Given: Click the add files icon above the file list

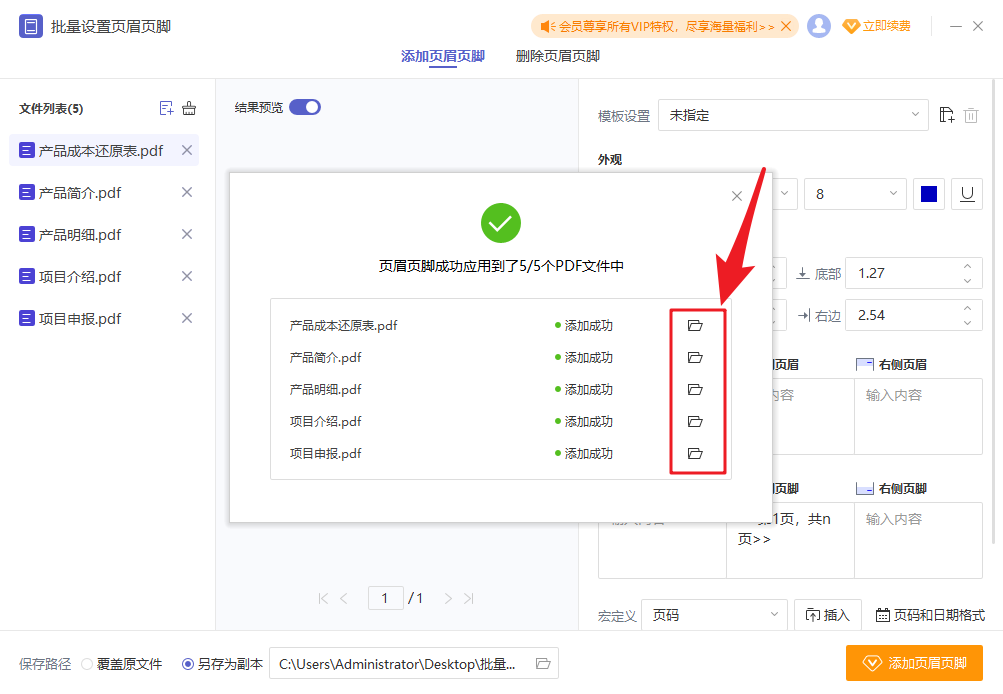Looking at the screenshot, I should pos(167,108).
